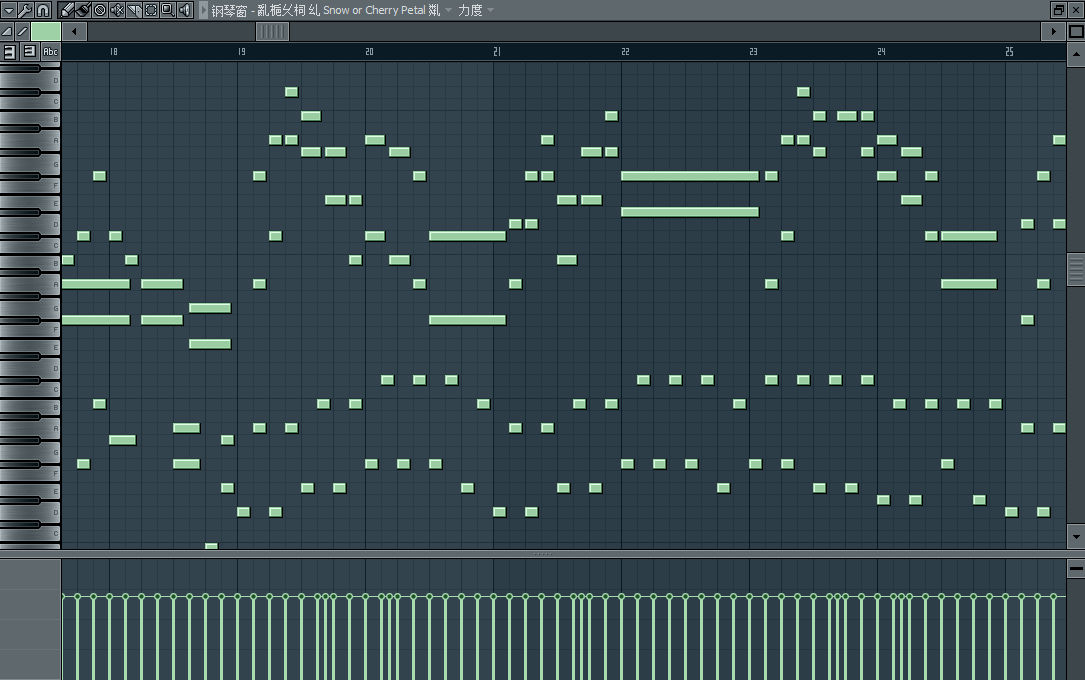The height and width of the screenshot is (680, 1085).
Task: Toggle the Portamento slash button
Action: (22, 31)
